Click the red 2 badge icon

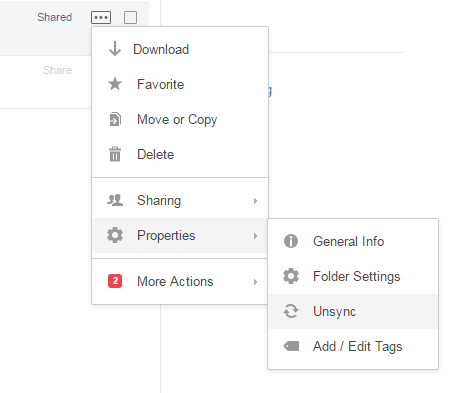pos(115,281)
